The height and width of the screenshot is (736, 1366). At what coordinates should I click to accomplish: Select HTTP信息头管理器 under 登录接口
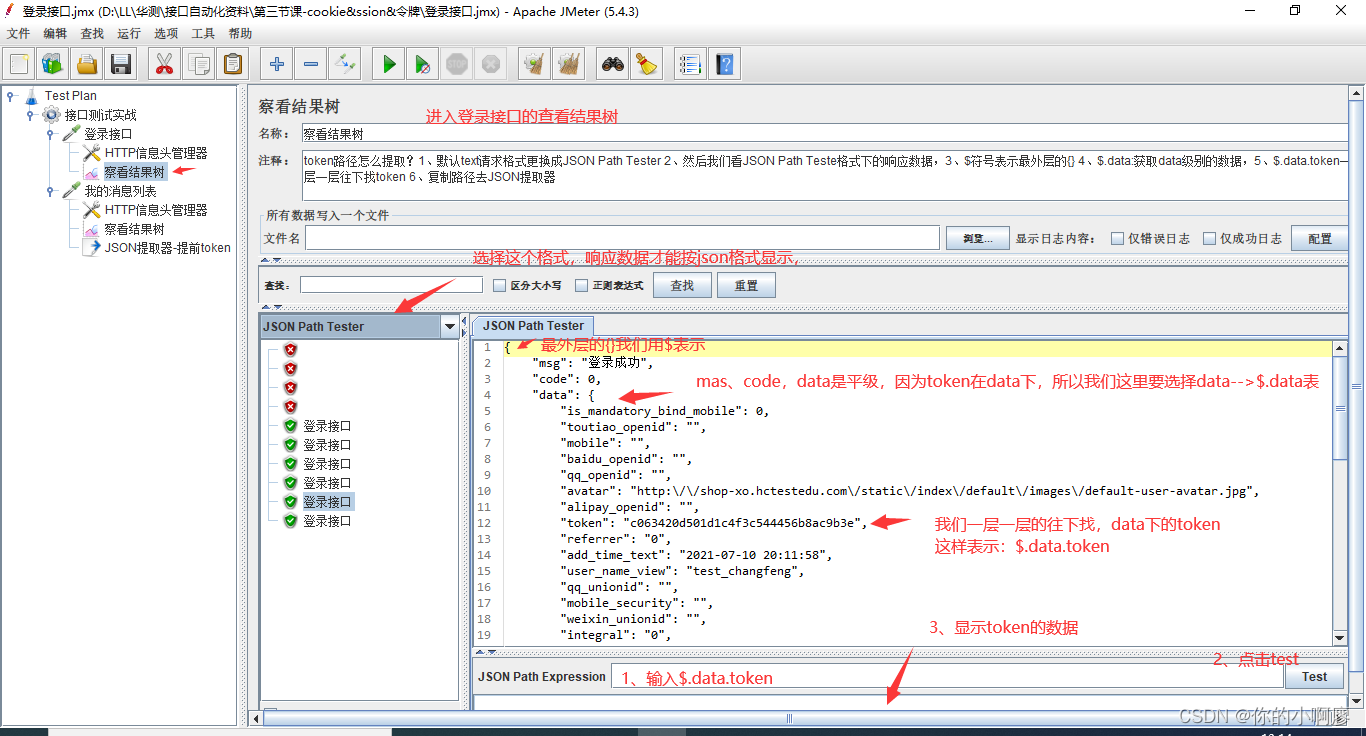(155, 153)
